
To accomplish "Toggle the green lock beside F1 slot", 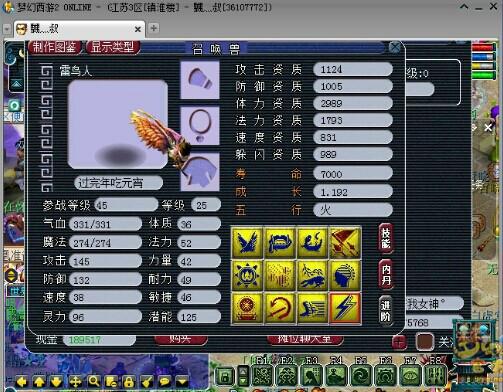I will tap(225, 376).
